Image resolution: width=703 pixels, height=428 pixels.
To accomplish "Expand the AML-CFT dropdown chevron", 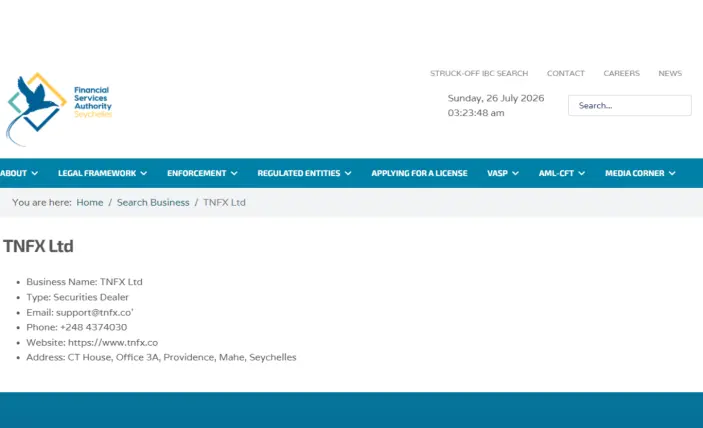I will pyautogui.click(x=581, y=173).
